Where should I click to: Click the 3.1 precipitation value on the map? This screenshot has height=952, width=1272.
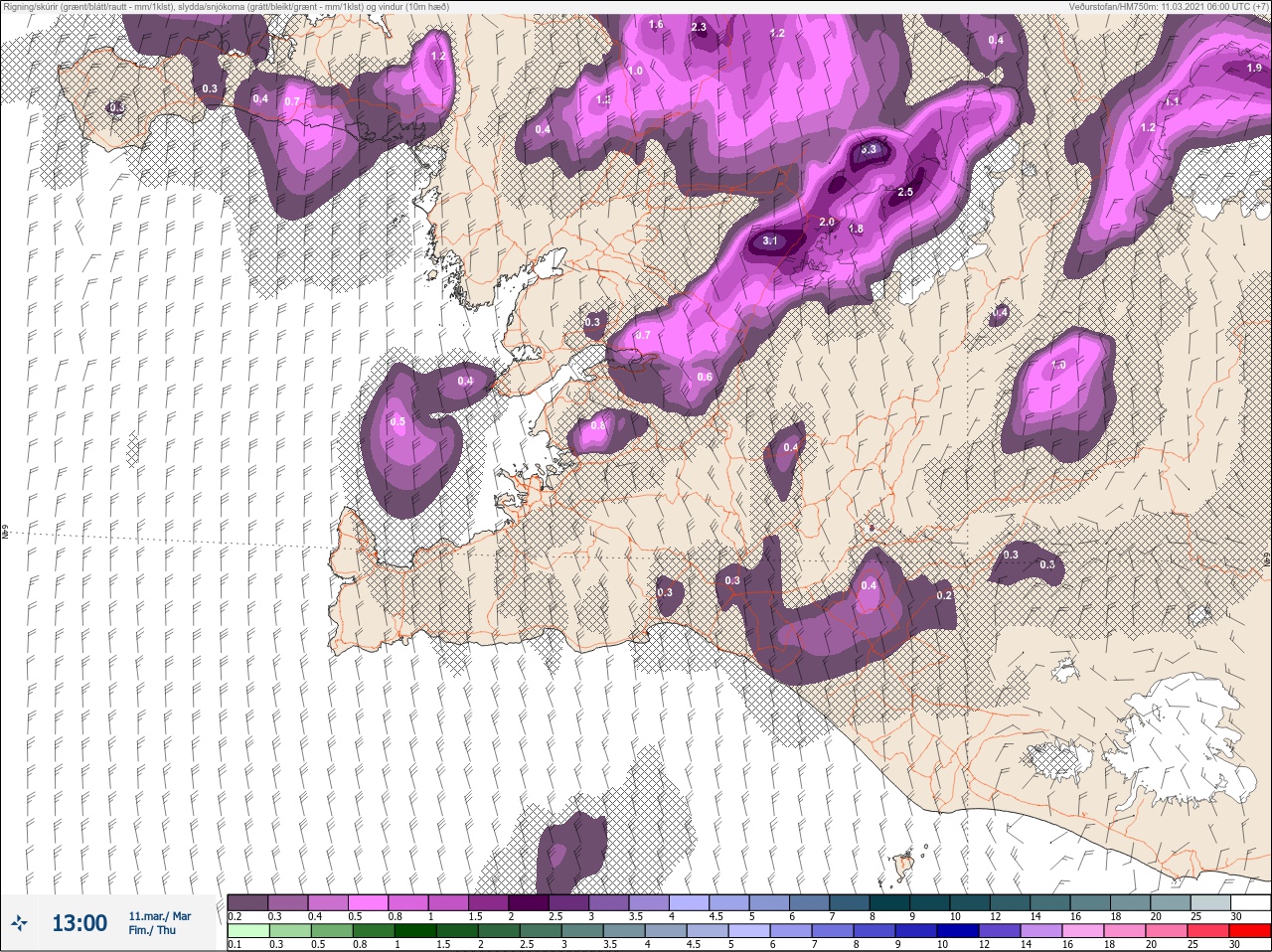pyautogui.click(x=771, y=241)
